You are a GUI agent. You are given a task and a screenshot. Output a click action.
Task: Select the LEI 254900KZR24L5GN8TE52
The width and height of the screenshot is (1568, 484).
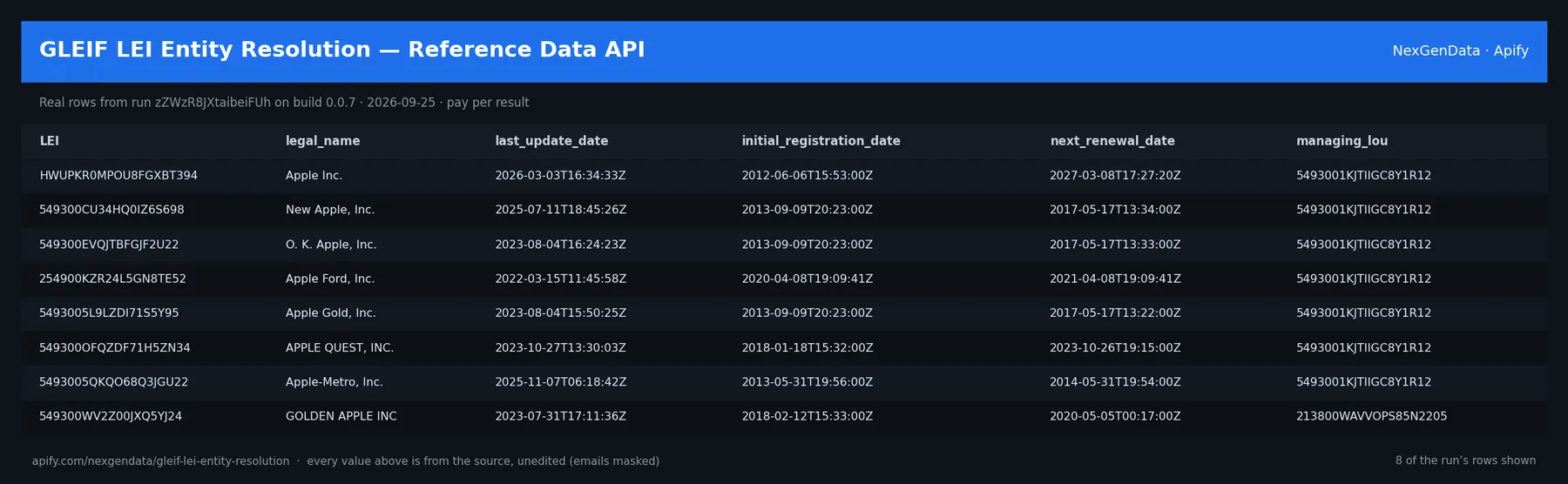tap(112, 279)
